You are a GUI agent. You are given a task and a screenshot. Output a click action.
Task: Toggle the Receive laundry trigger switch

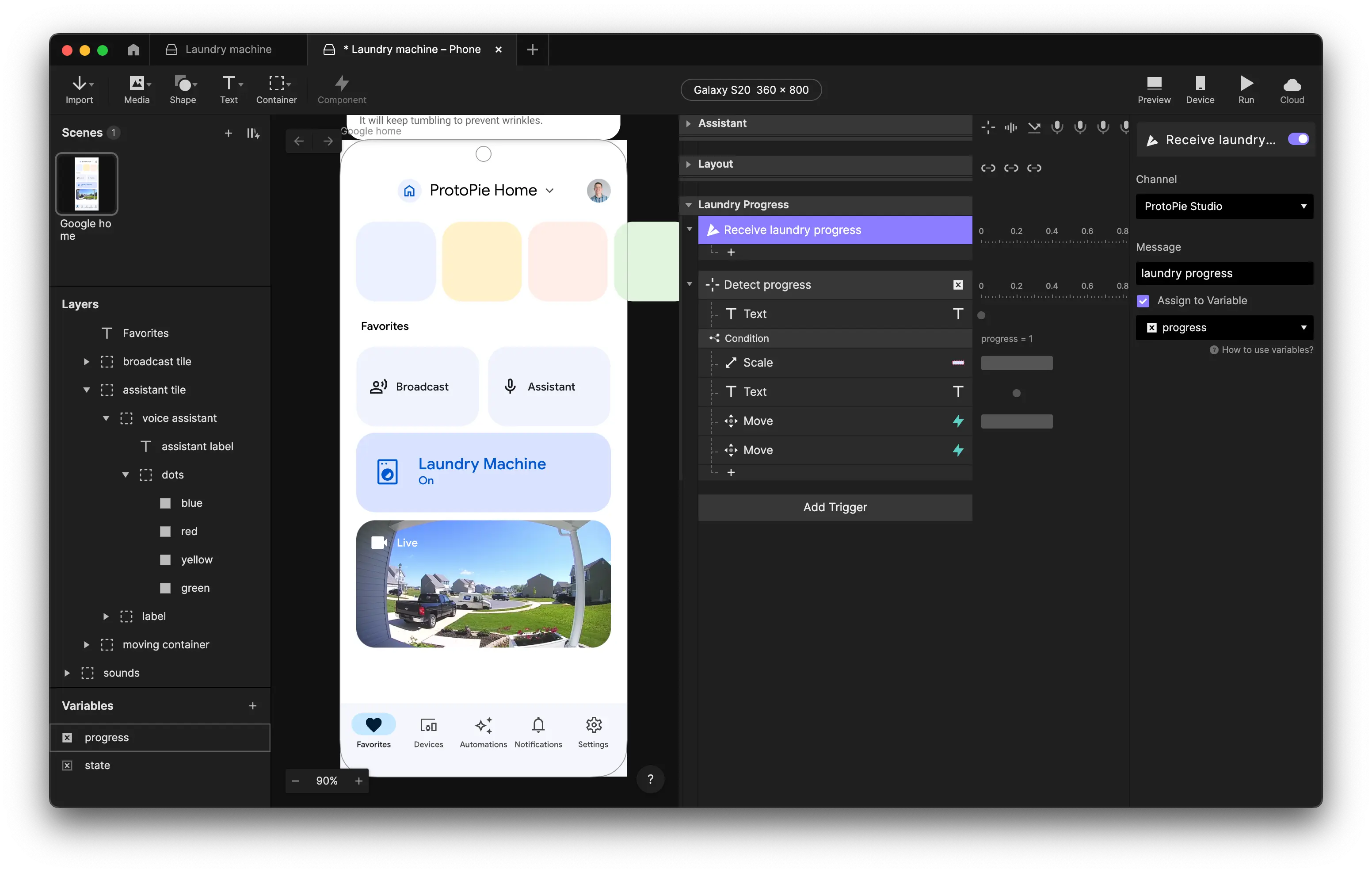(x=1298, y=139)
